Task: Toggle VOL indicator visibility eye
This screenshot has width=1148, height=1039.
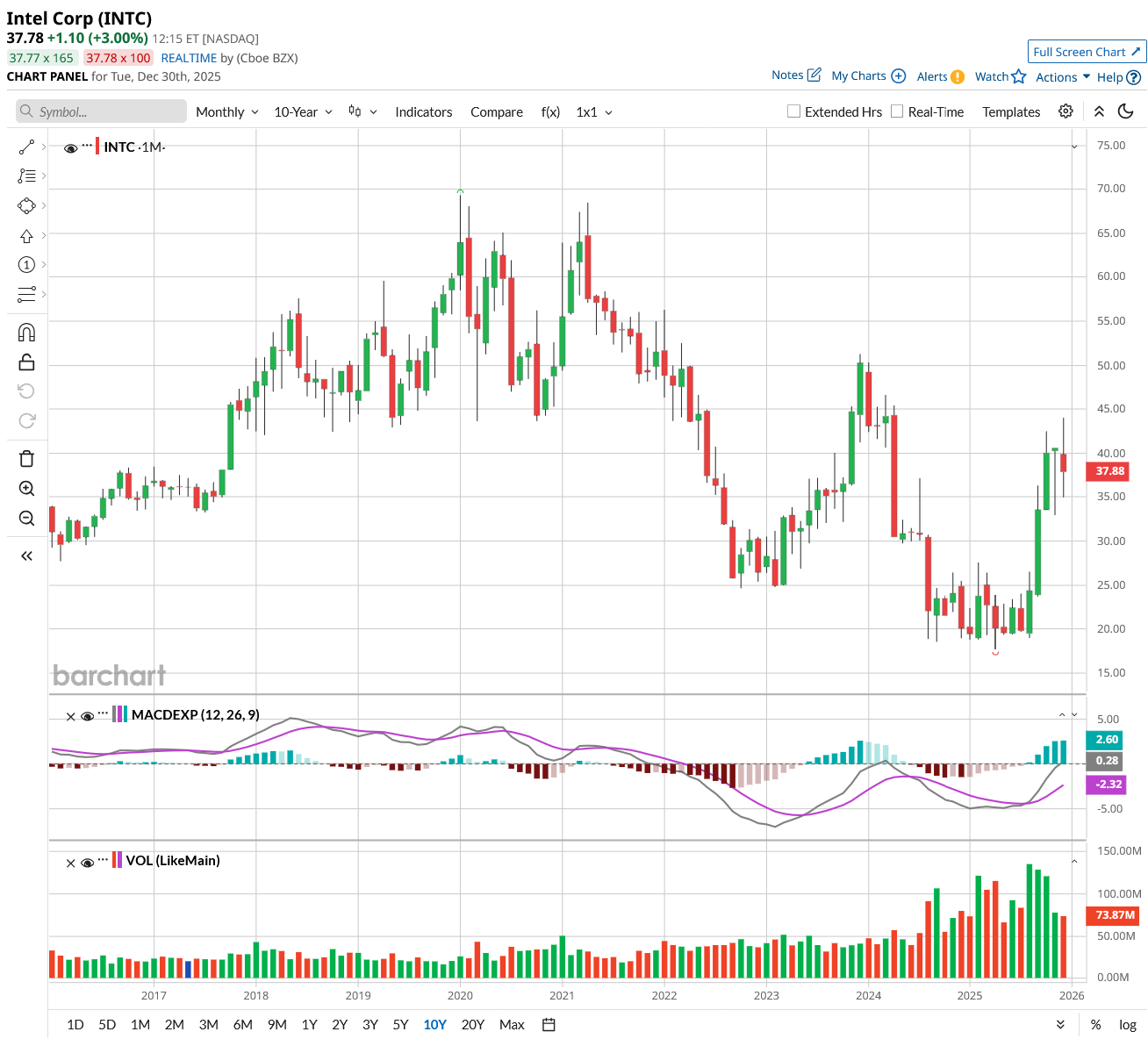Action: click(x=87, y=863)
